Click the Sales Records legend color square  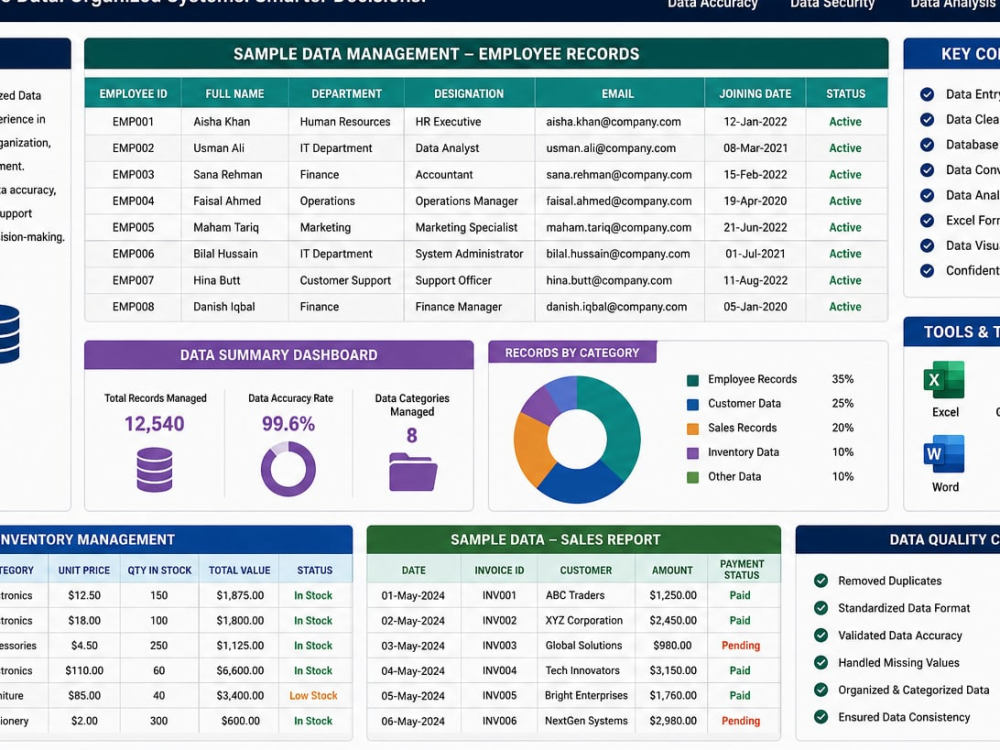(693, 429)
